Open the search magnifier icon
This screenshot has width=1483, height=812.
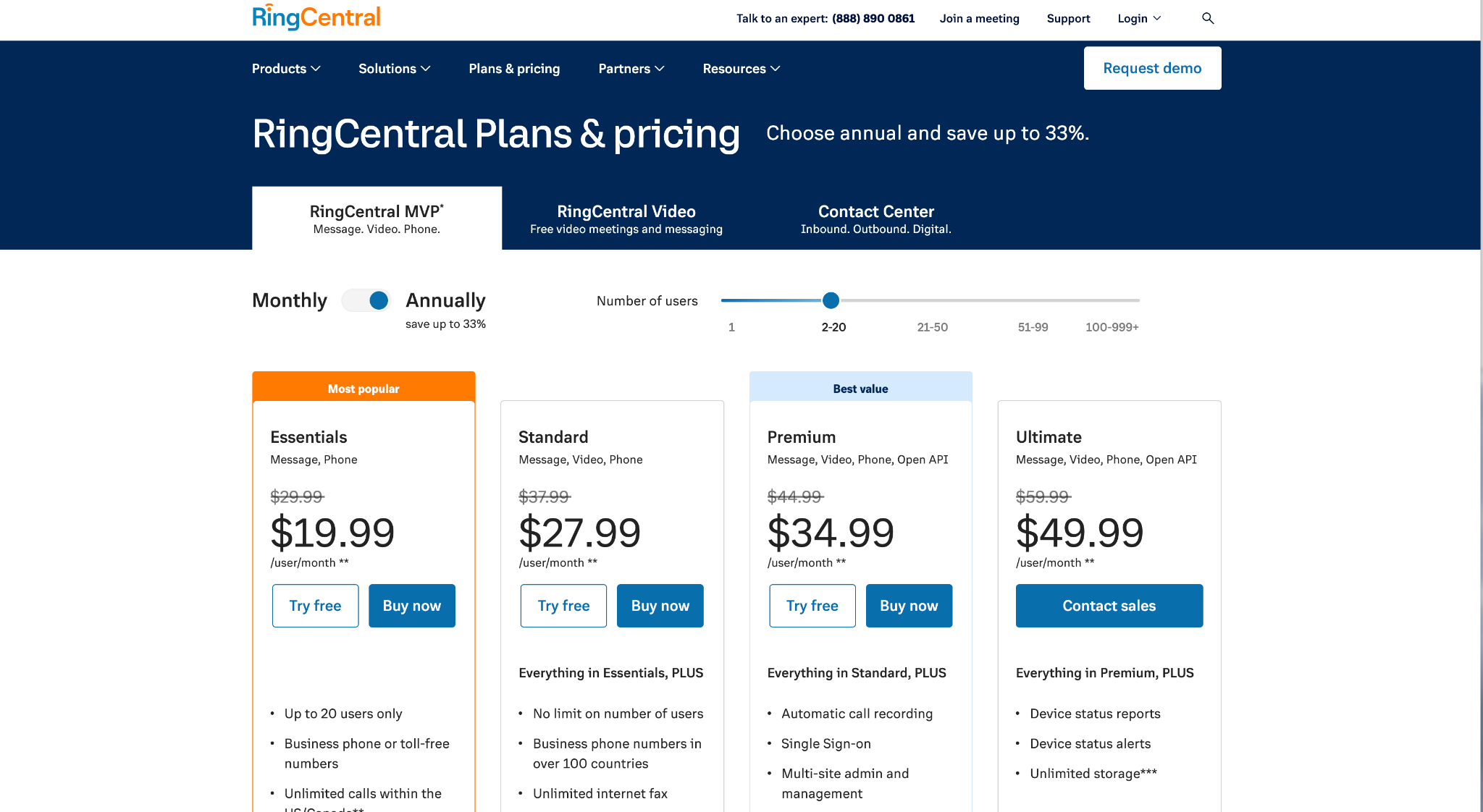pyautogui.click(x=1207, y=18)
